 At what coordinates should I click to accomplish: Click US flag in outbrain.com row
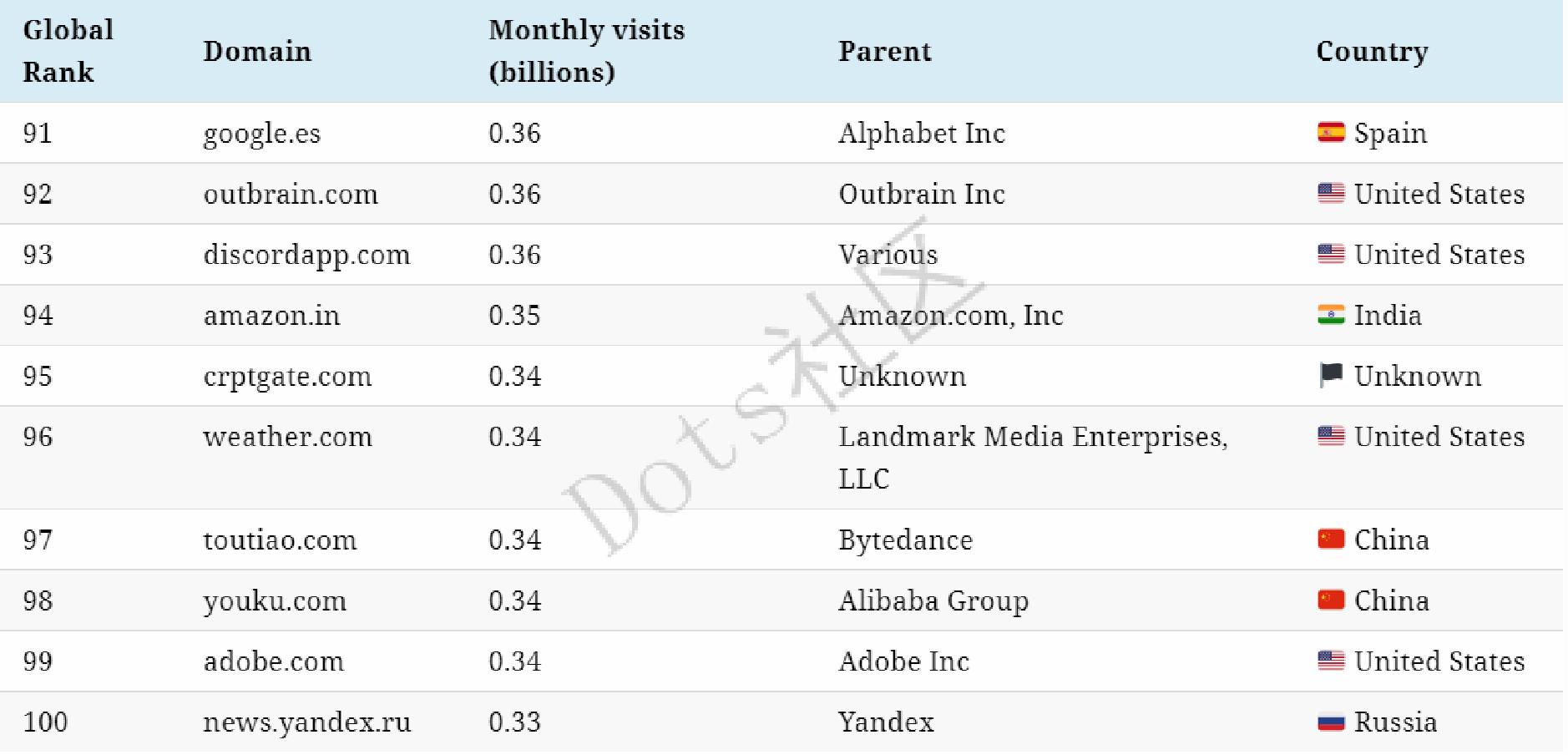pyautogui.click(x=1331, y=194)
